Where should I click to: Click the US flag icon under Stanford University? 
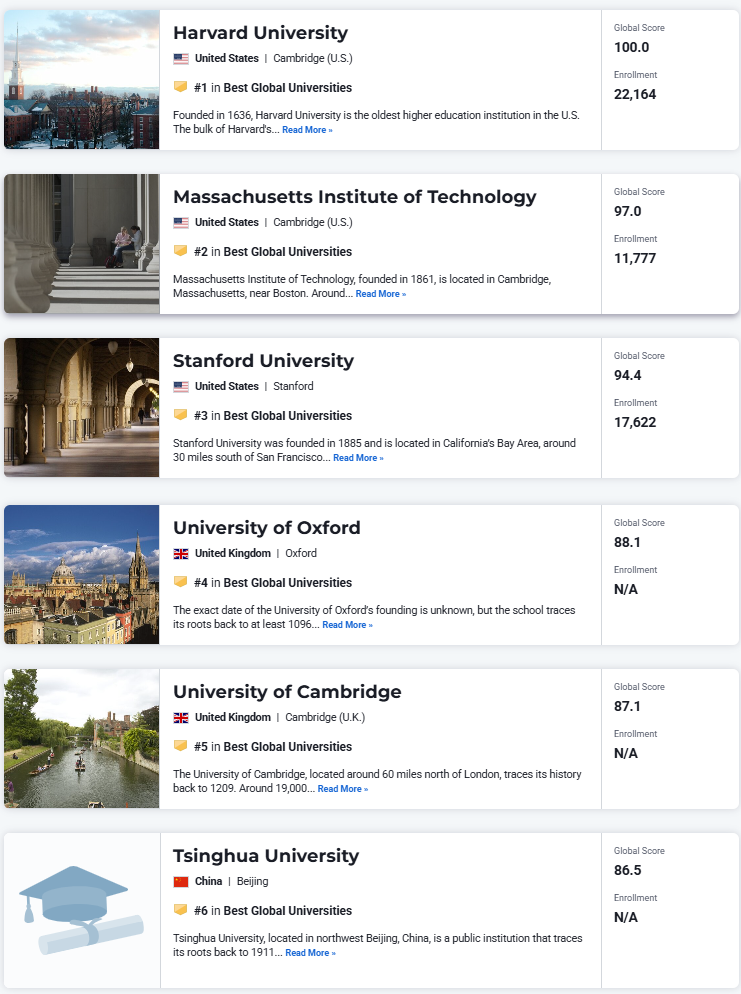click(x=181, y=386)
